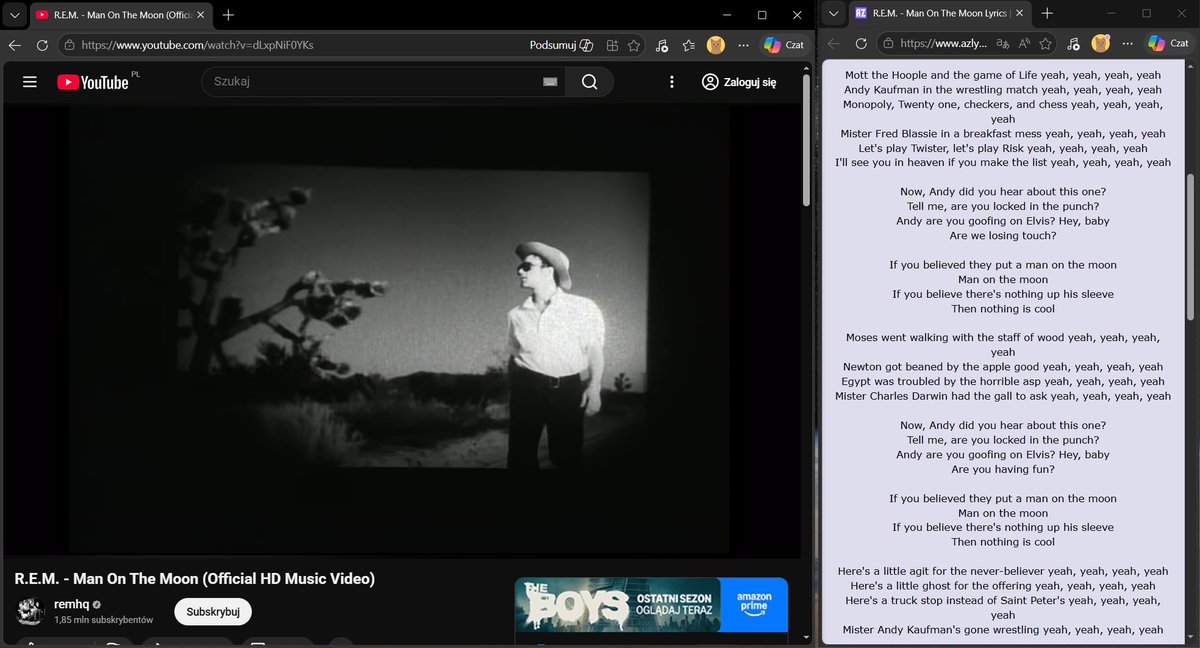Click the YouTube search magnifier button
Screen dimensions: 1200x648
click(x=589, y=82)
